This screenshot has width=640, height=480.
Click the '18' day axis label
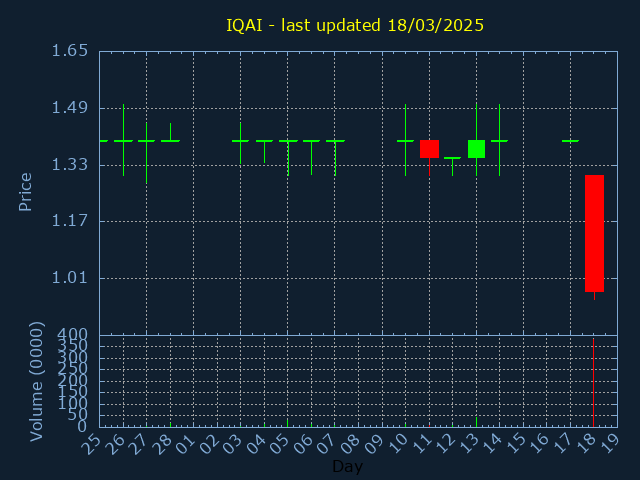586,444
